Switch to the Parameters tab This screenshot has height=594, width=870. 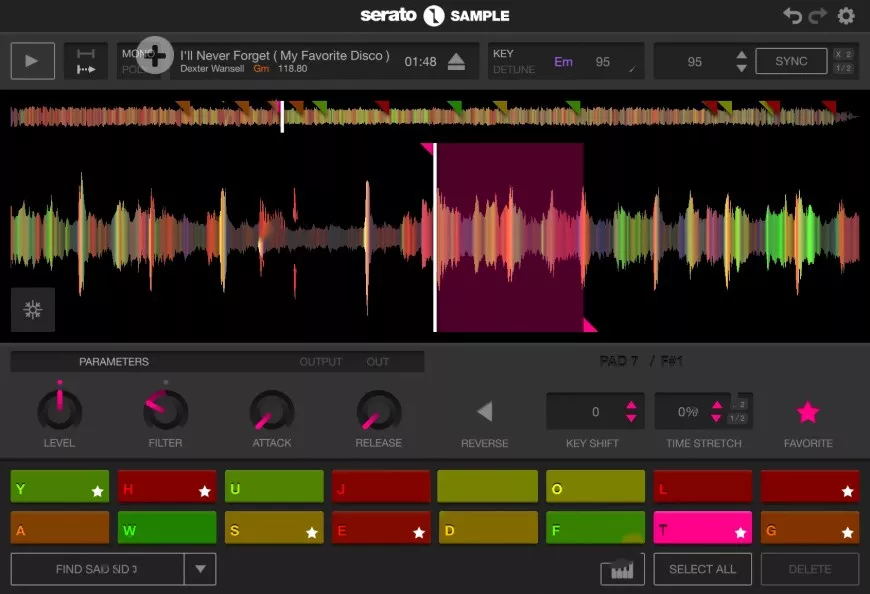point(115,361)
